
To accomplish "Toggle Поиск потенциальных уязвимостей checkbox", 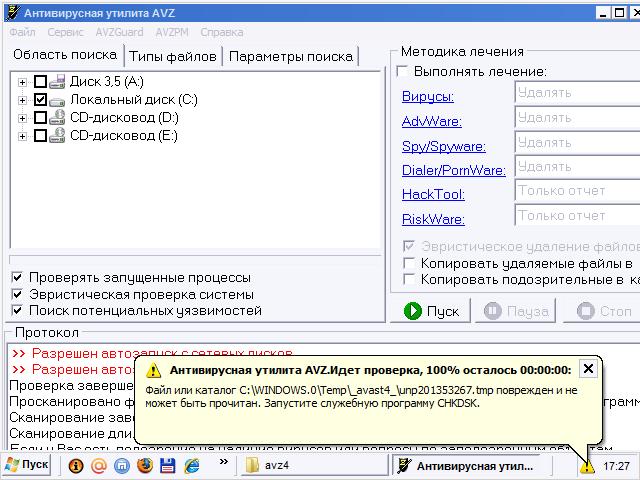I will coord(17,311).
